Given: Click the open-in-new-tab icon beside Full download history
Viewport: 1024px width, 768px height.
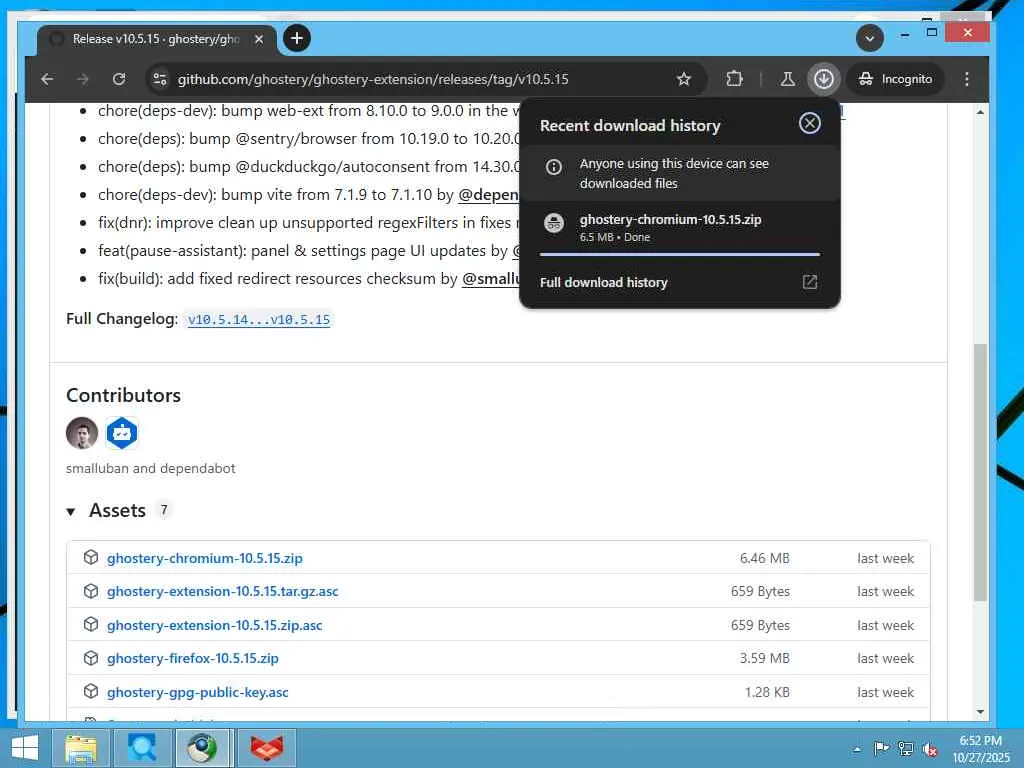Looking at the screenshot, I should click(x=810, y=282).
